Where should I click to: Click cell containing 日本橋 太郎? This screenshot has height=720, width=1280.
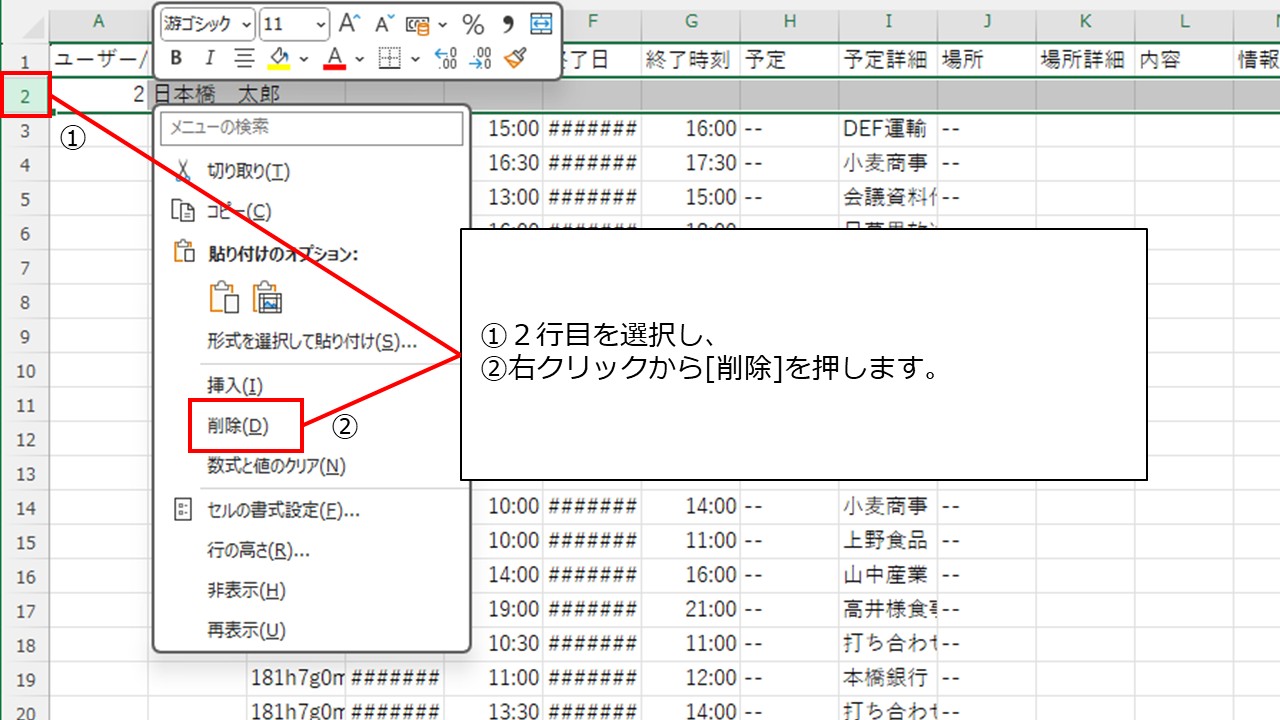click(218, 95)
